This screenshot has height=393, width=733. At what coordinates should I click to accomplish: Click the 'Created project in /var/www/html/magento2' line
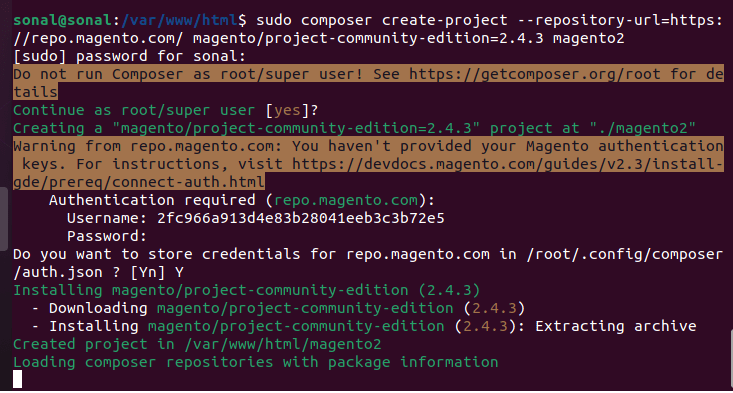point(197,344)
